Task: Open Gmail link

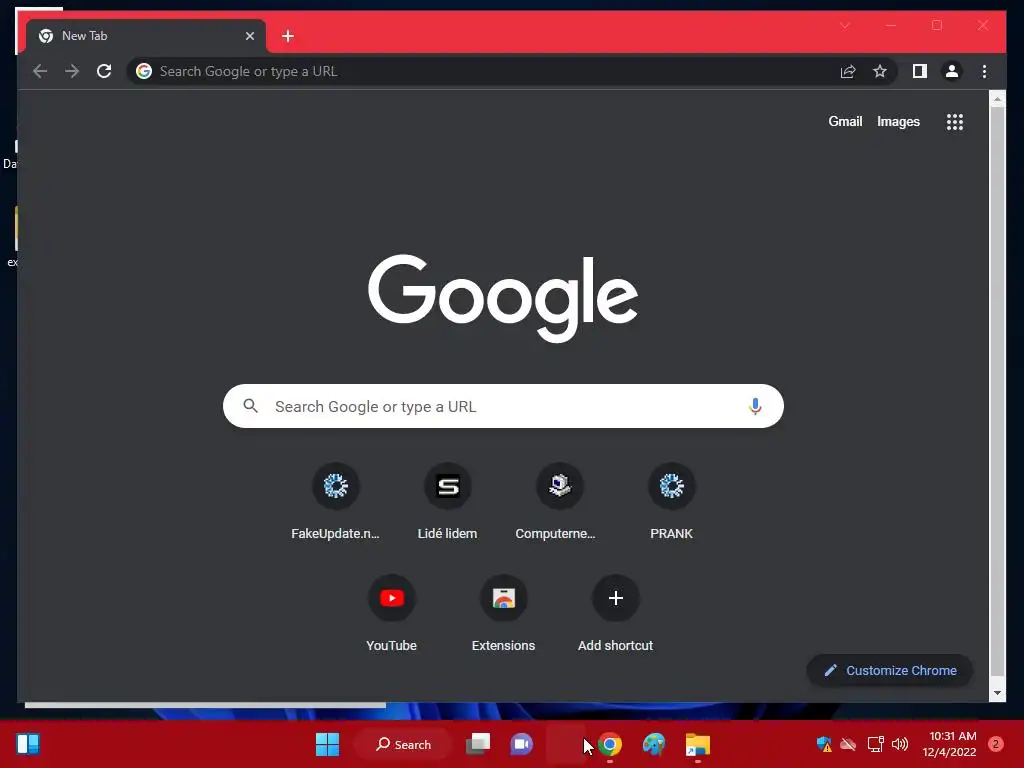Action: (x=845, y=121)
